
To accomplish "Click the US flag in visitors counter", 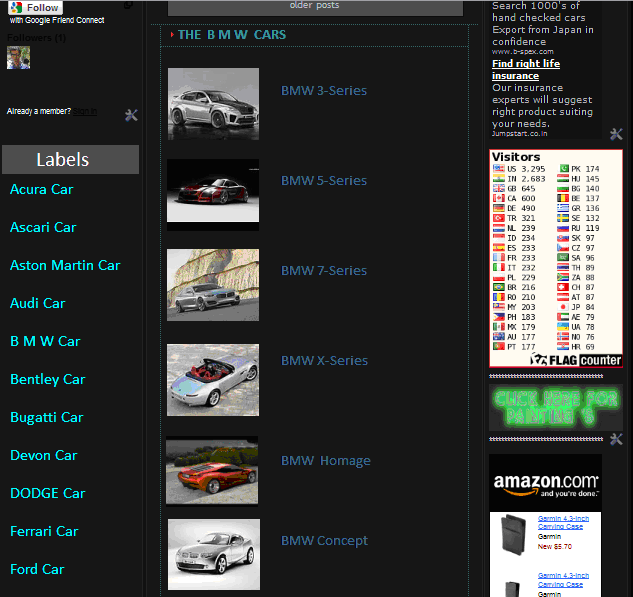I will click(499, 169).
